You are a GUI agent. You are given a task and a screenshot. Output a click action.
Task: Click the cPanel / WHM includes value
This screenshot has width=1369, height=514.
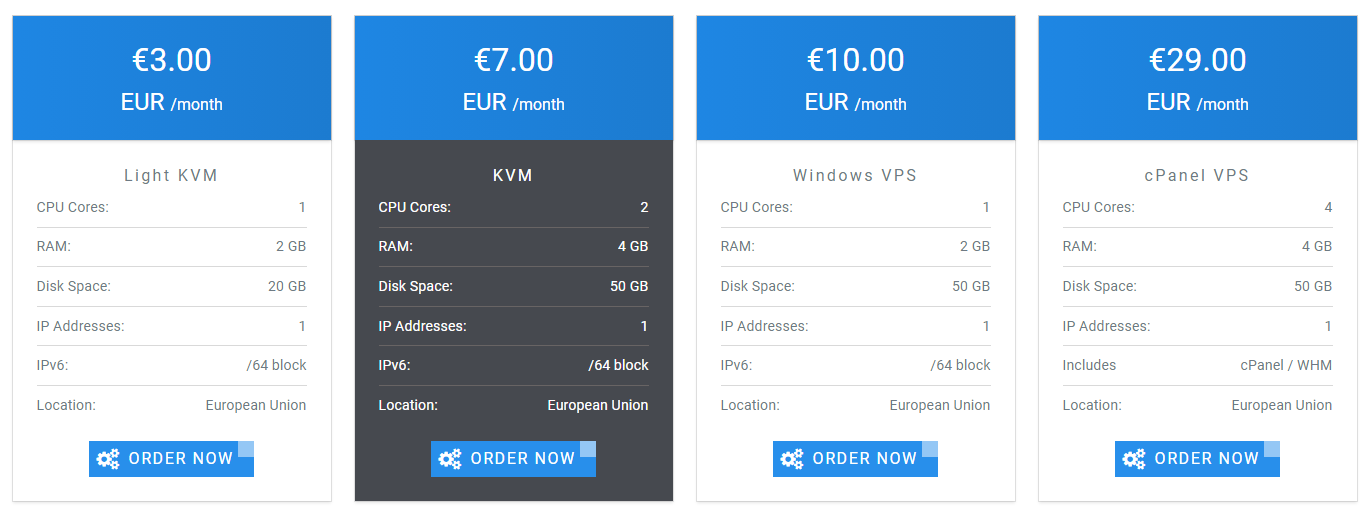[x=1286, y=365]
